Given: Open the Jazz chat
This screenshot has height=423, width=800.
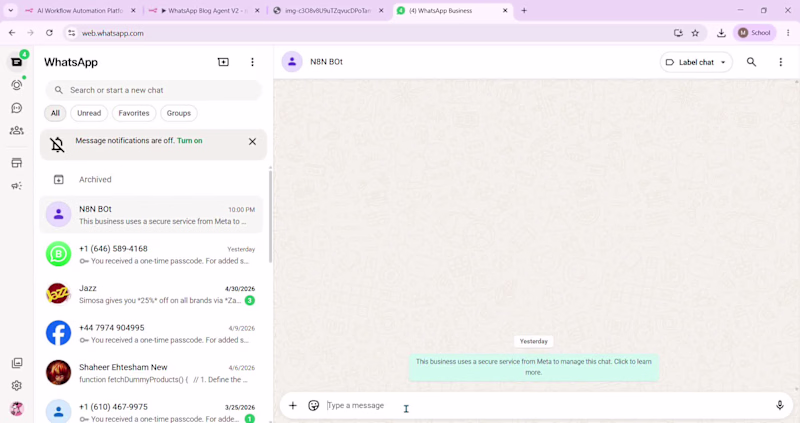Looking at the screenshot, I should click(151, 294).
